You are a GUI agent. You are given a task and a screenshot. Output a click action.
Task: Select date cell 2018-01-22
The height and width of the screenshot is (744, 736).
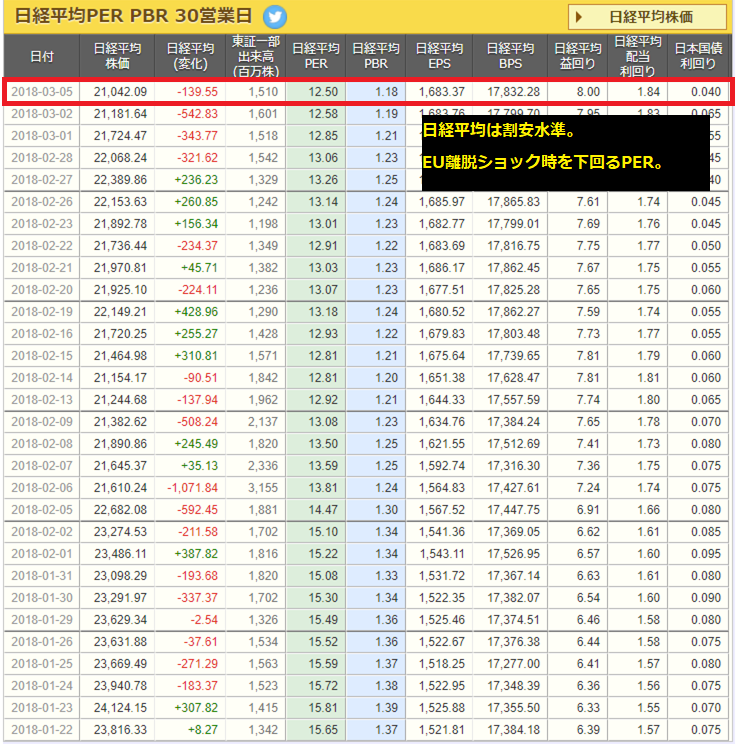[42, 729]
